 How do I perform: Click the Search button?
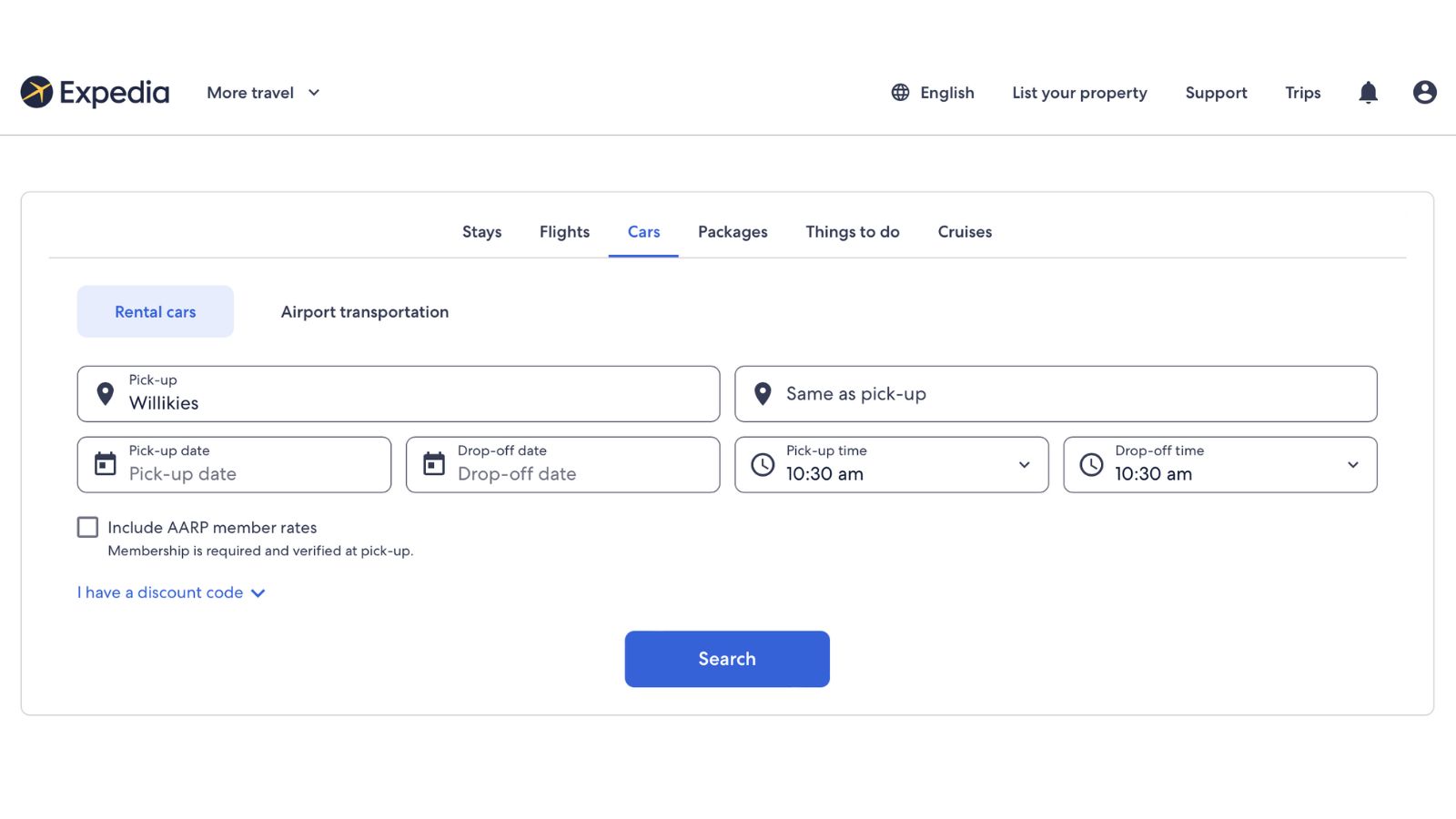tap(726, 658)
